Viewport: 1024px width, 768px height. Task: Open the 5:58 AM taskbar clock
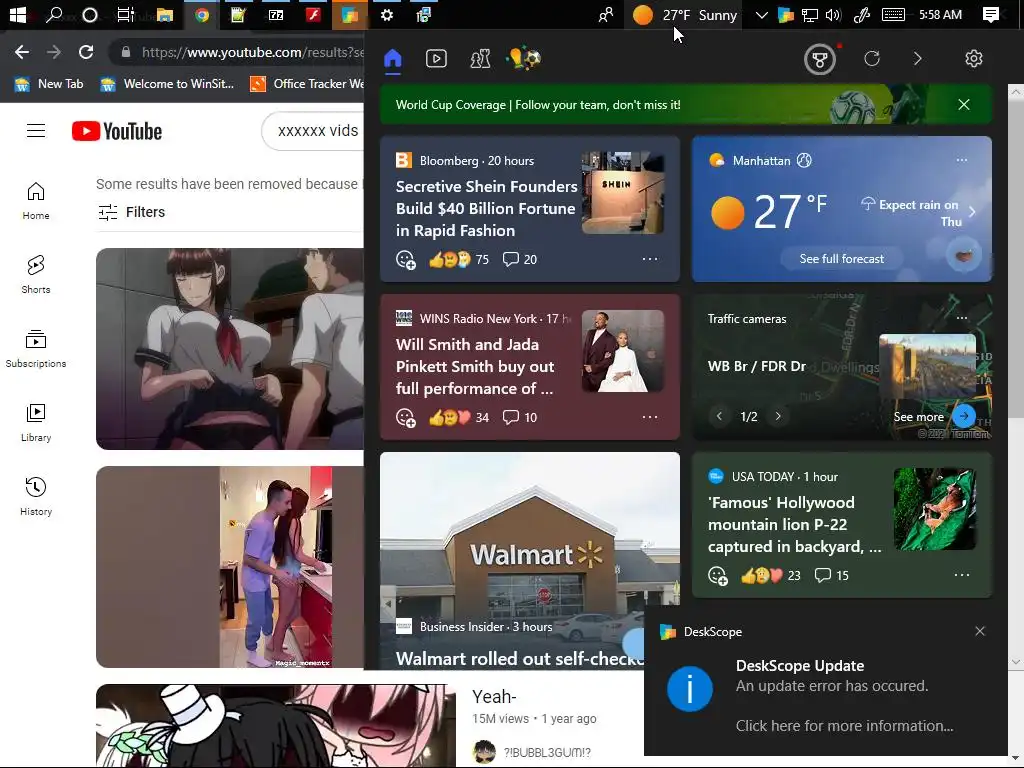point(940,15)
